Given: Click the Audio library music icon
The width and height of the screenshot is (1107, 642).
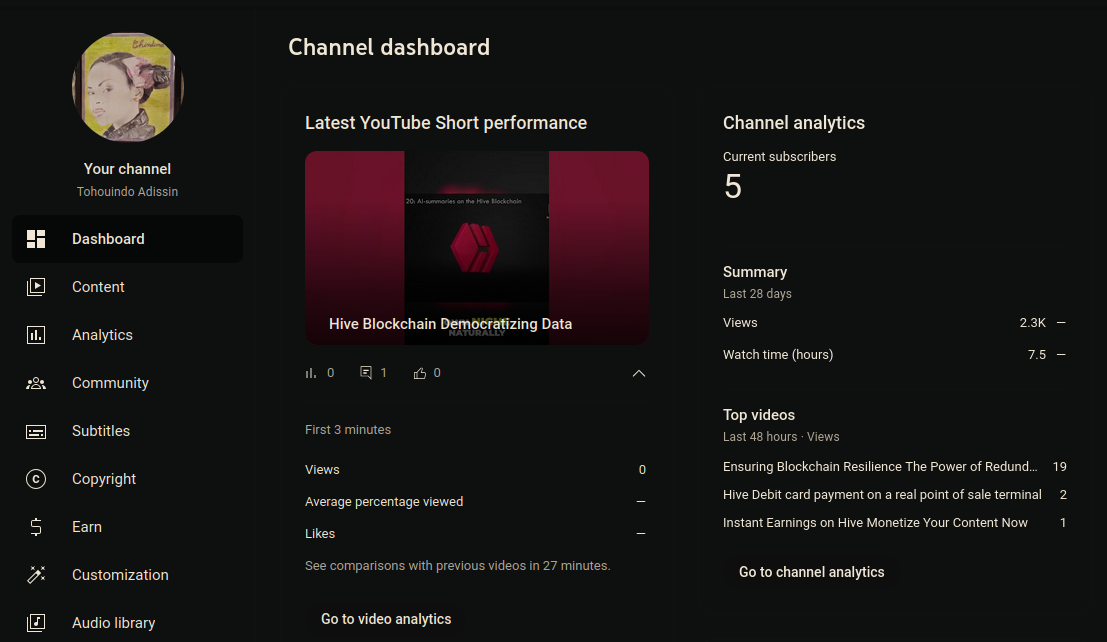Looking at the screenshot, I should point(36,623).
